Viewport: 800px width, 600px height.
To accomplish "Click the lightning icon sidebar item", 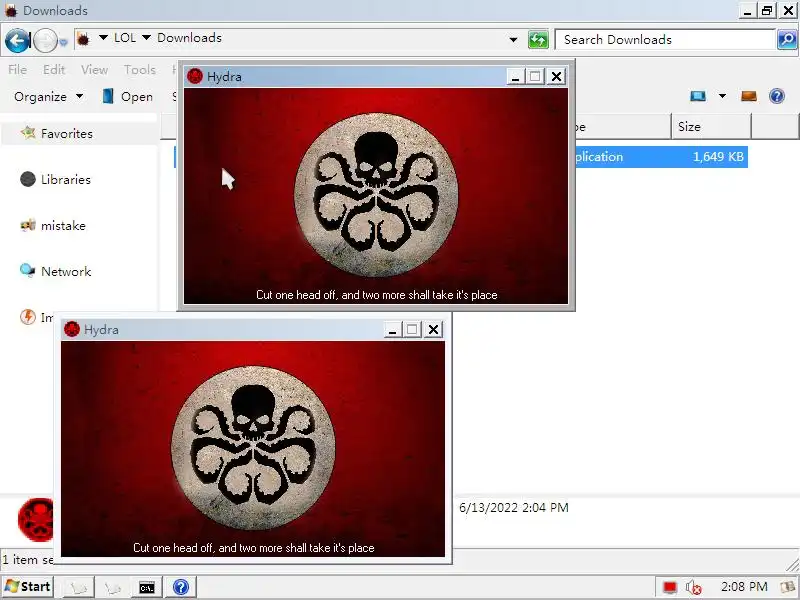I will click(x=28, y=317).
